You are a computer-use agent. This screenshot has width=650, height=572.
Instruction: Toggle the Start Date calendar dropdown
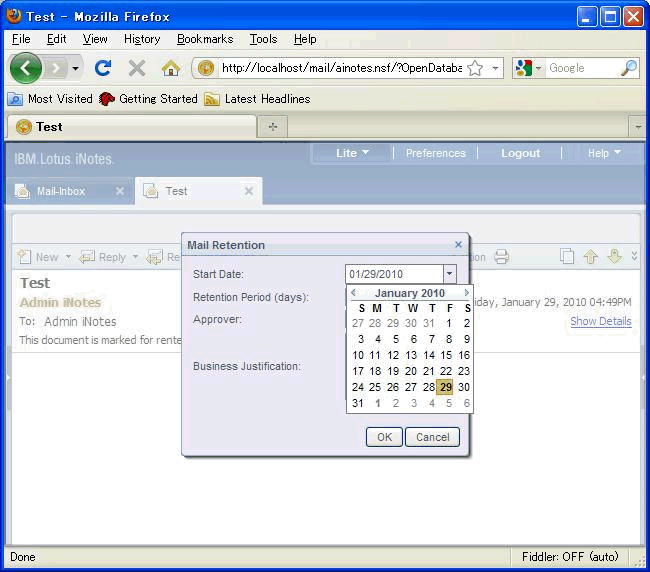coord(449,274)
